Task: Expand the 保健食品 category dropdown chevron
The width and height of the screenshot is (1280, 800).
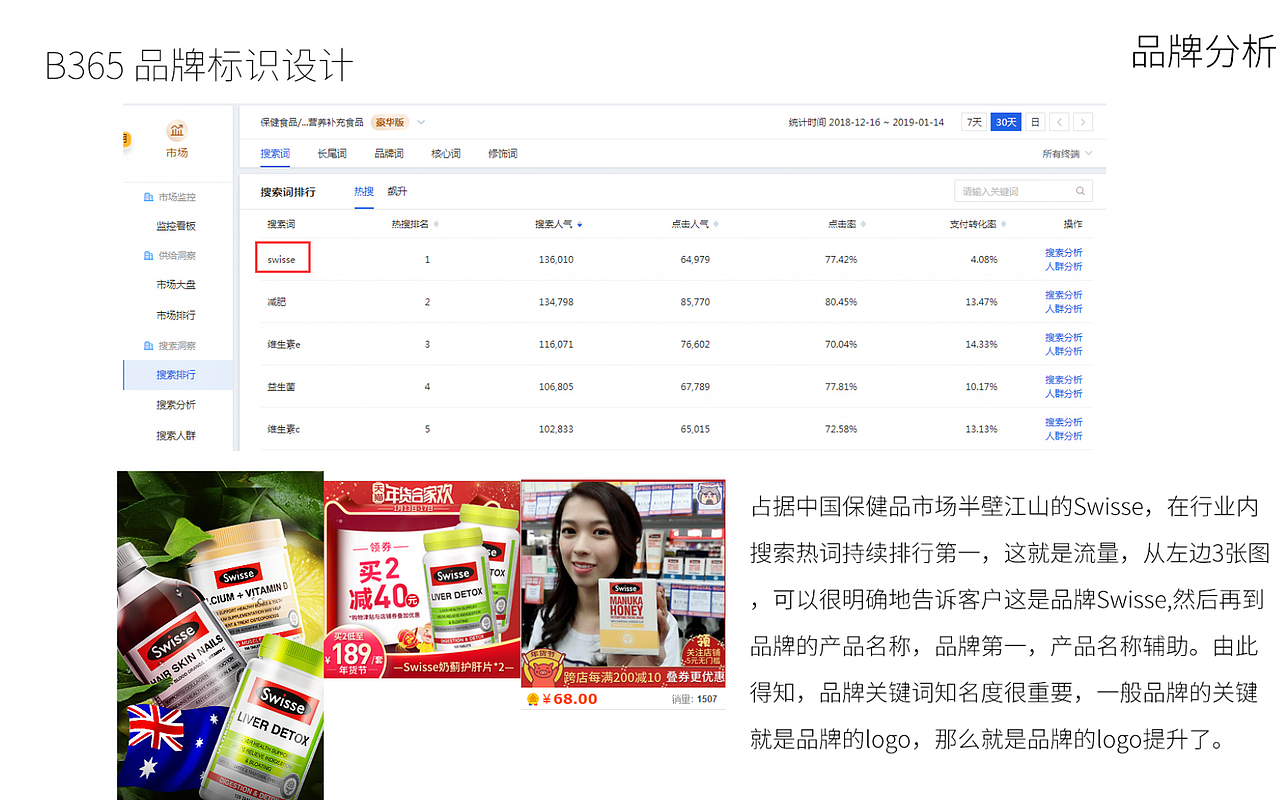Action: pyautogui.click(x=421, y=122)
